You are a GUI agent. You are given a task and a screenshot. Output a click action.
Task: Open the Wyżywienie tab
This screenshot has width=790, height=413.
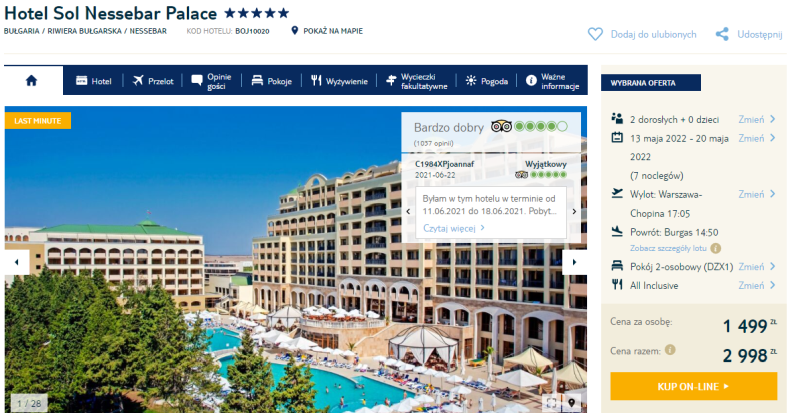[x=339, y=81]
